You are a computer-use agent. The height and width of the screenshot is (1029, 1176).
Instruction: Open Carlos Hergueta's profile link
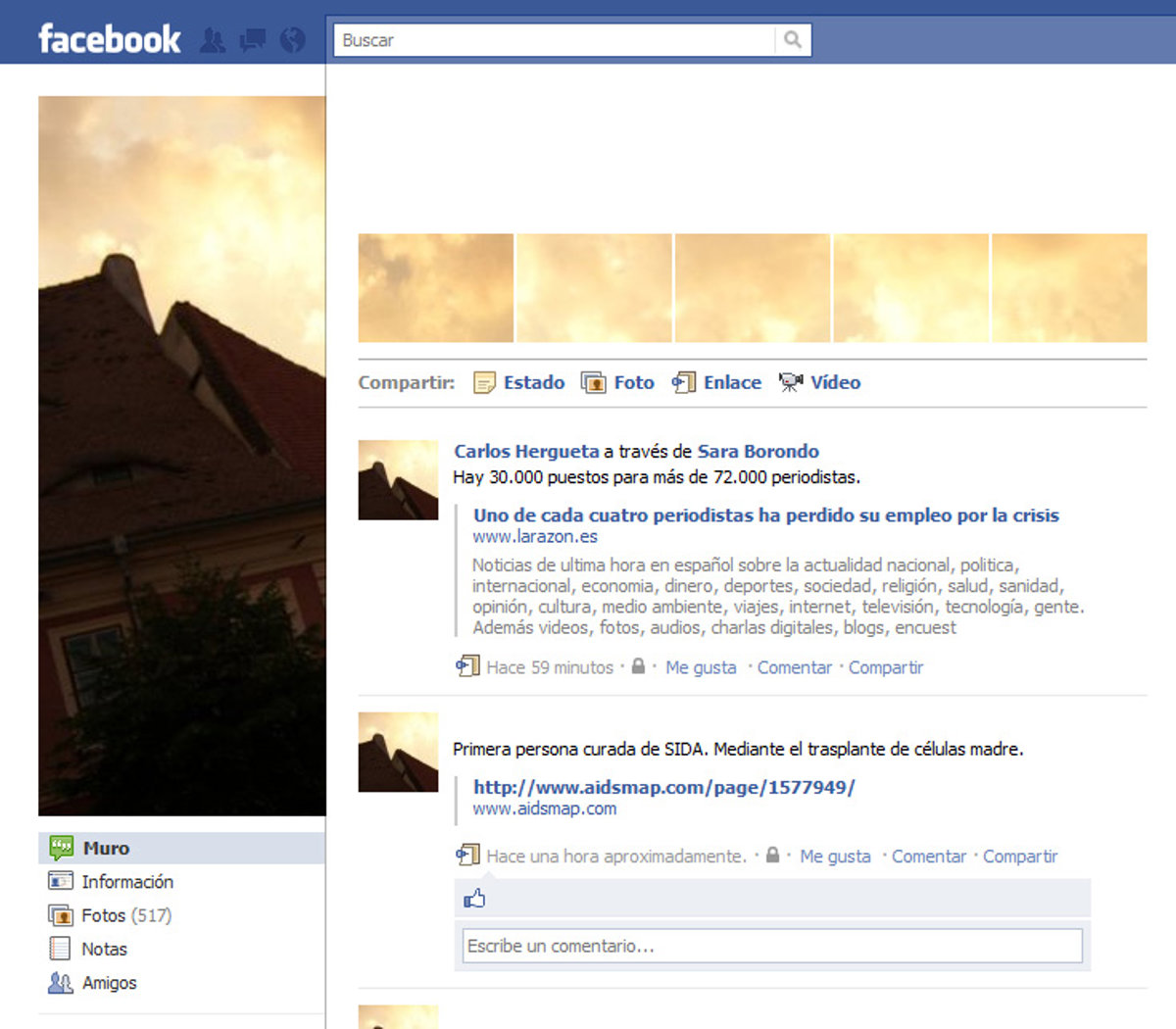(x=526, y=451)
